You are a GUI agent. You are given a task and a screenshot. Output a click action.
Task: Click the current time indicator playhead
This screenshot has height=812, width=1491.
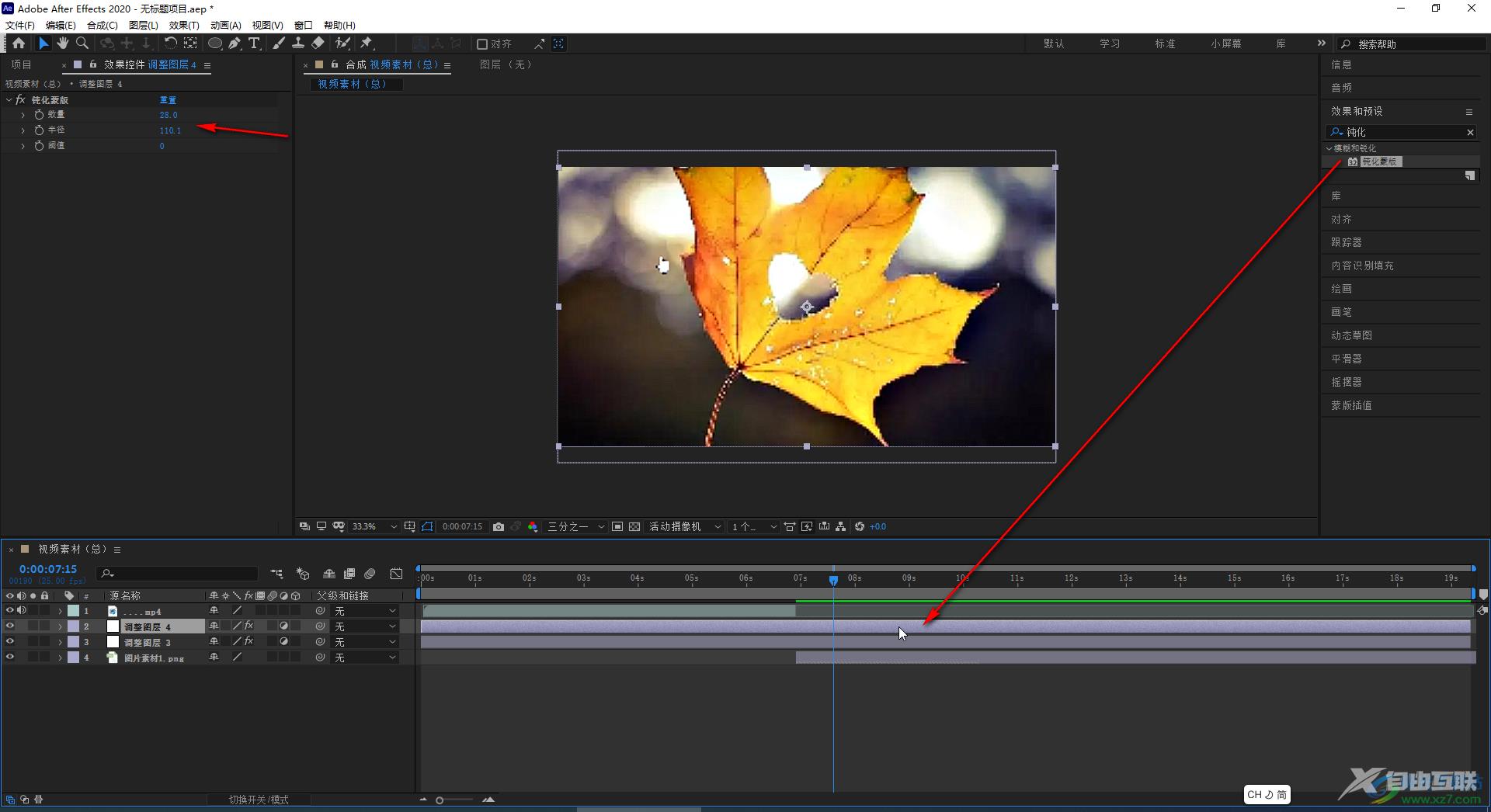click(x=833, y=580)
